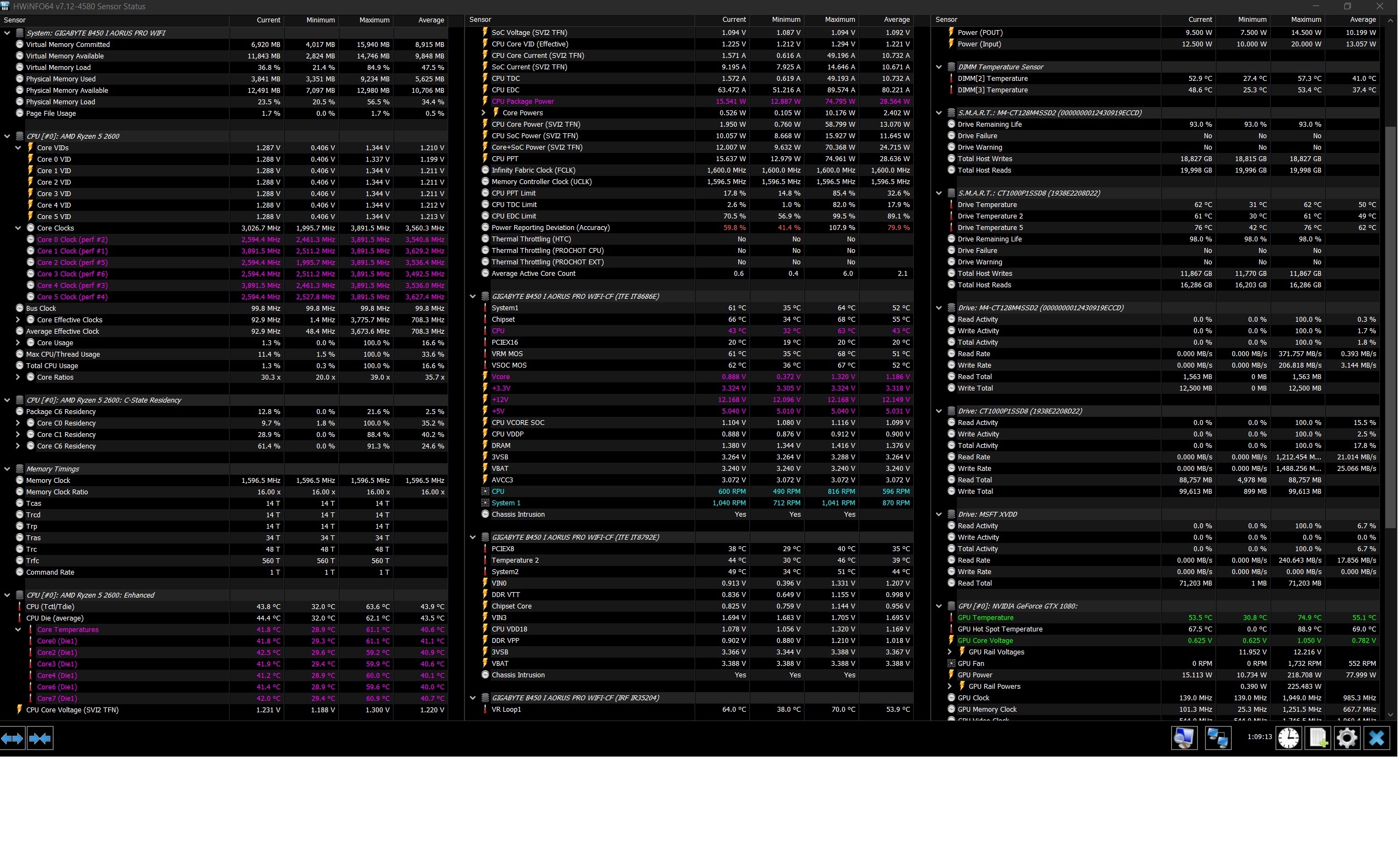Click the expand layout arrows button

(x=13, y=738)
